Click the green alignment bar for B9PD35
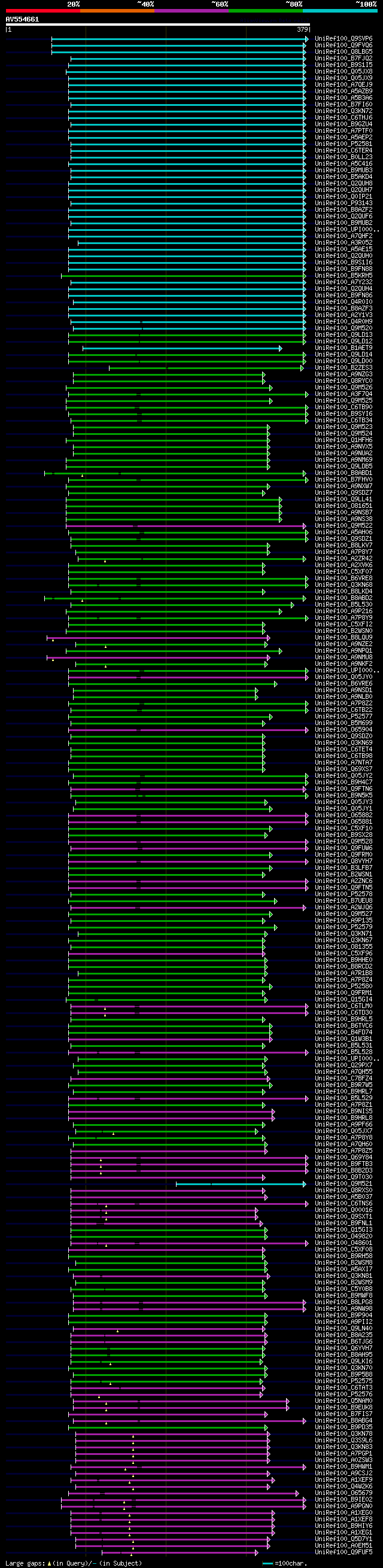 [x=168, y=1427]
